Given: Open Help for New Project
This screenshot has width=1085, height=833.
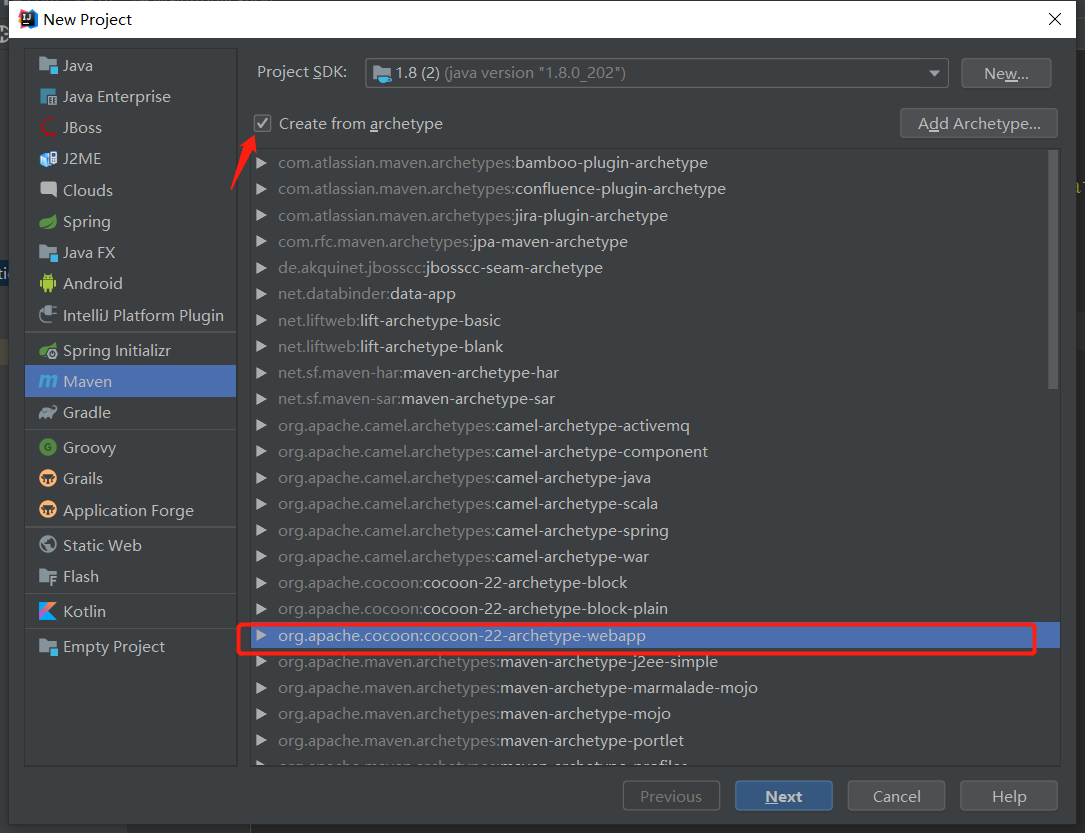Looking at the screenshot, I should tap(1008, 796).
